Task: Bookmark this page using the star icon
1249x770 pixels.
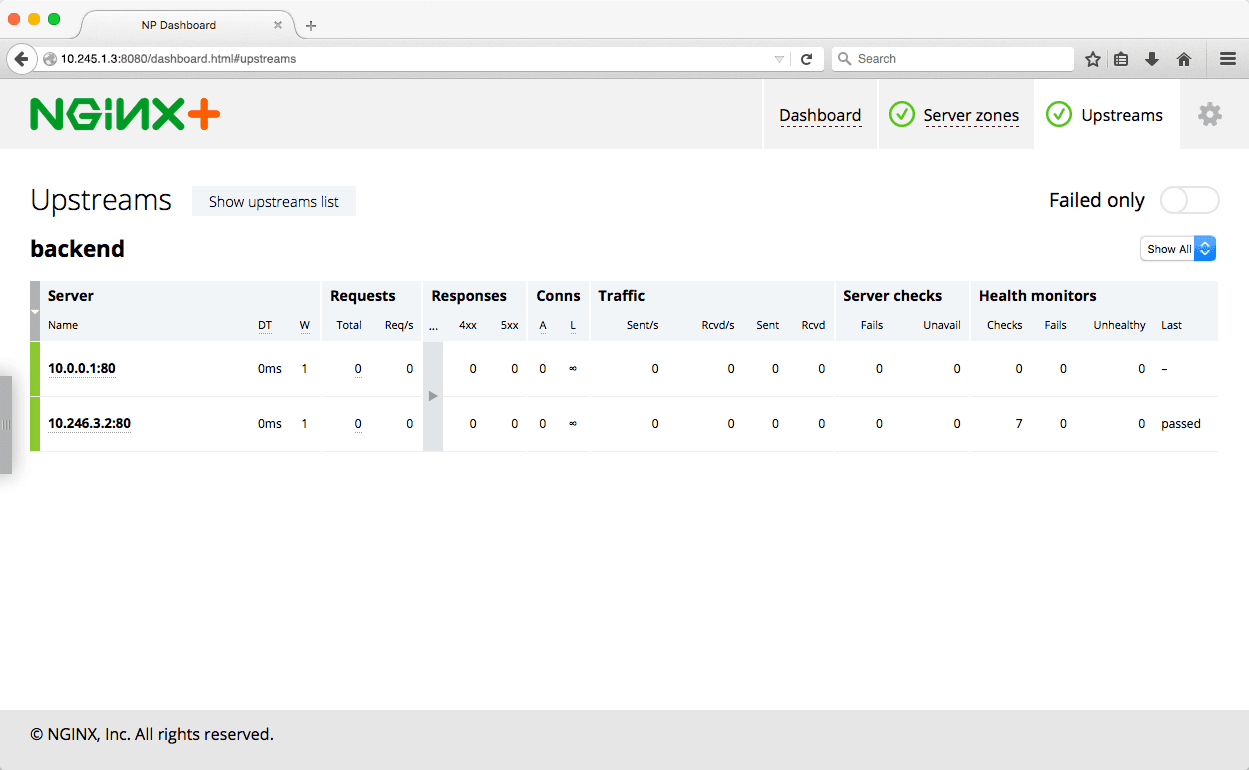Action: [1092, 58]
